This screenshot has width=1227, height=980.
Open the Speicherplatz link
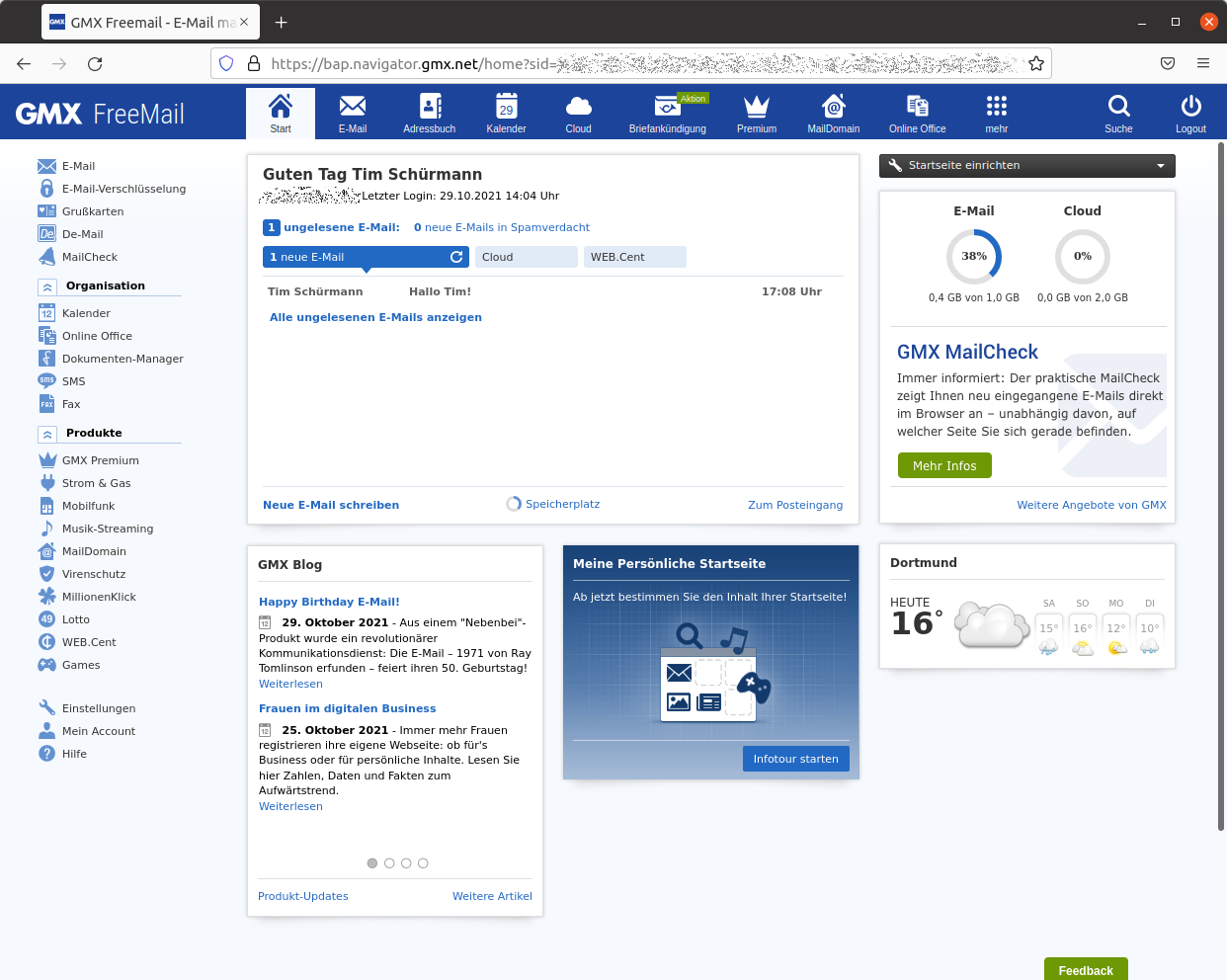tap(553, 504)
